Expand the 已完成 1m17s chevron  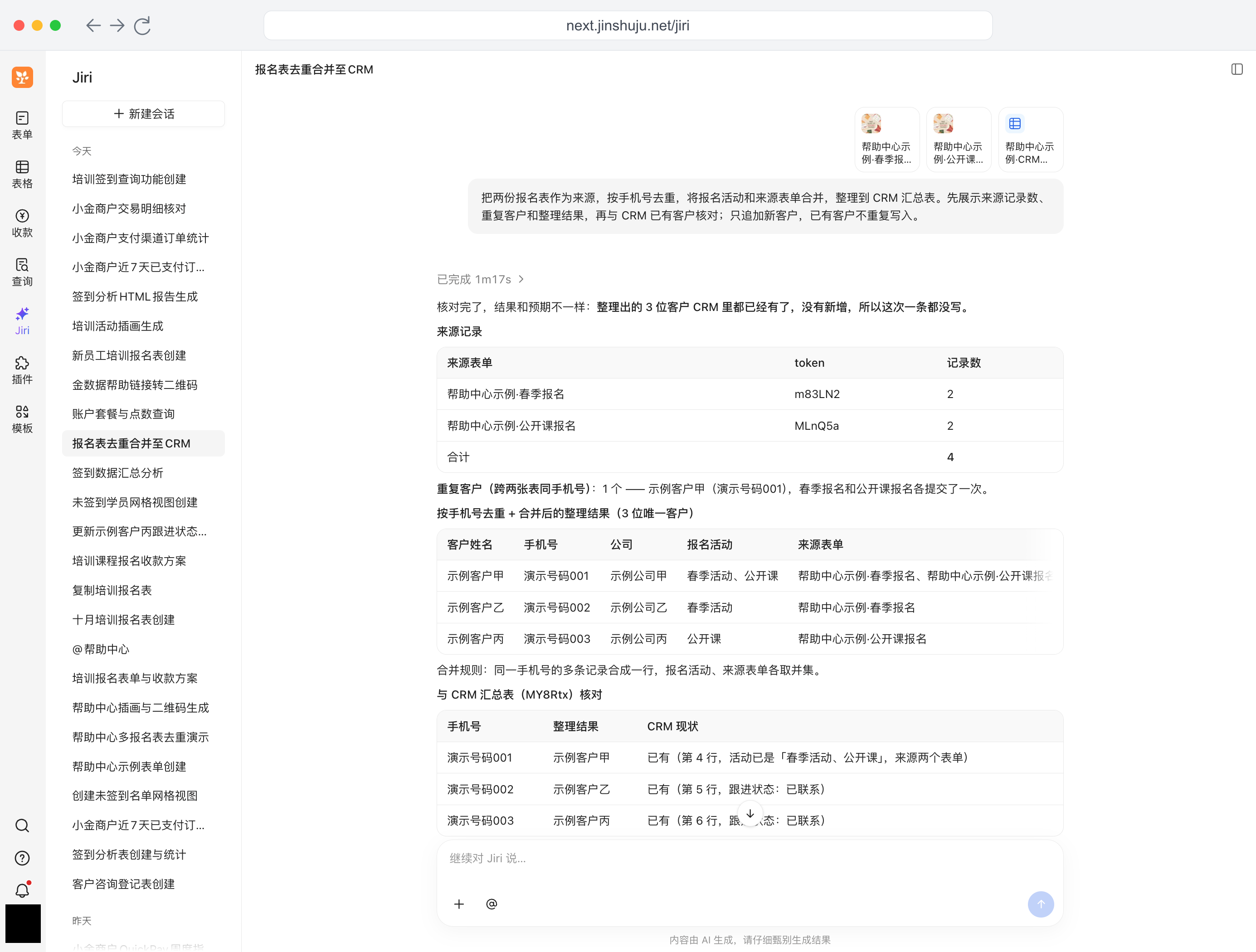(x=521, y=279)
